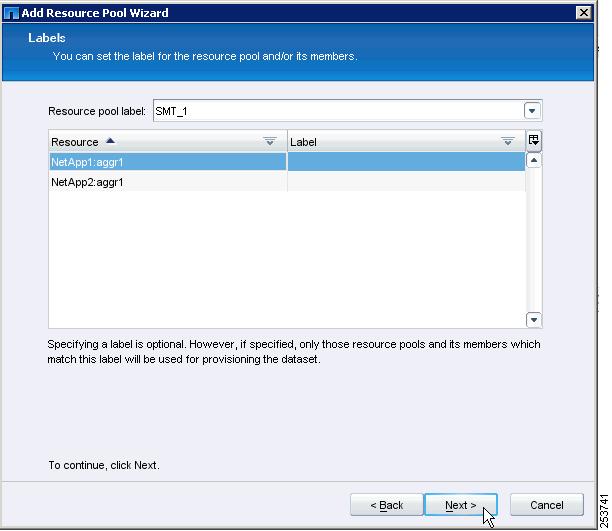This screenshot has height=531, width=612.
Task: Click the NetApp logo icon in title bar
Action: pos(11,13)
